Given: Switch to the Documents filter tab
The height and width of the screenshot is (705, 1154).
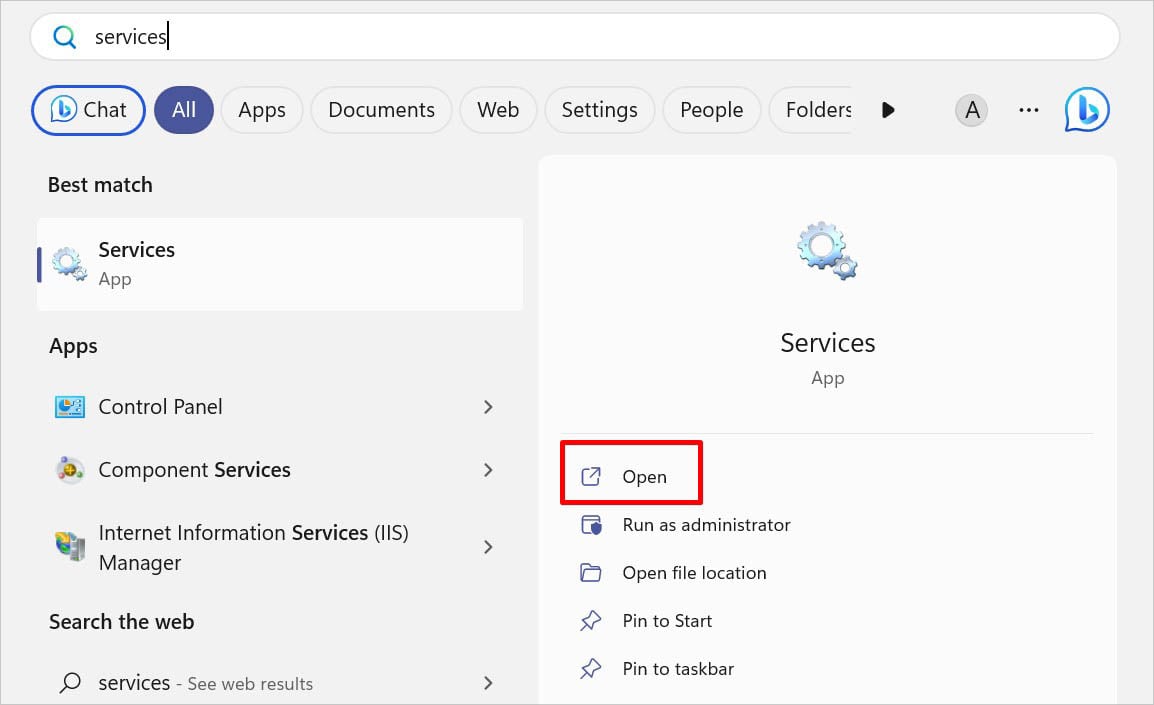Looking at the screenshot, I should pyautogui.click(x=381, y=110).
